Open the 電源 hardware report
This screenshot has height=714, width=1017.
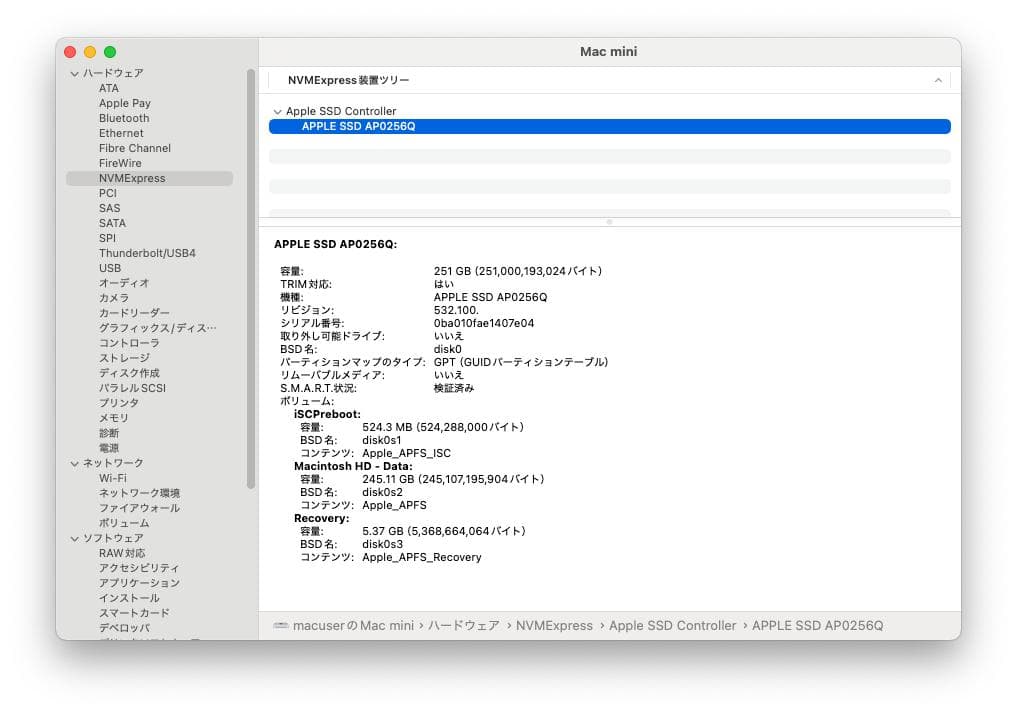(109, 448)
